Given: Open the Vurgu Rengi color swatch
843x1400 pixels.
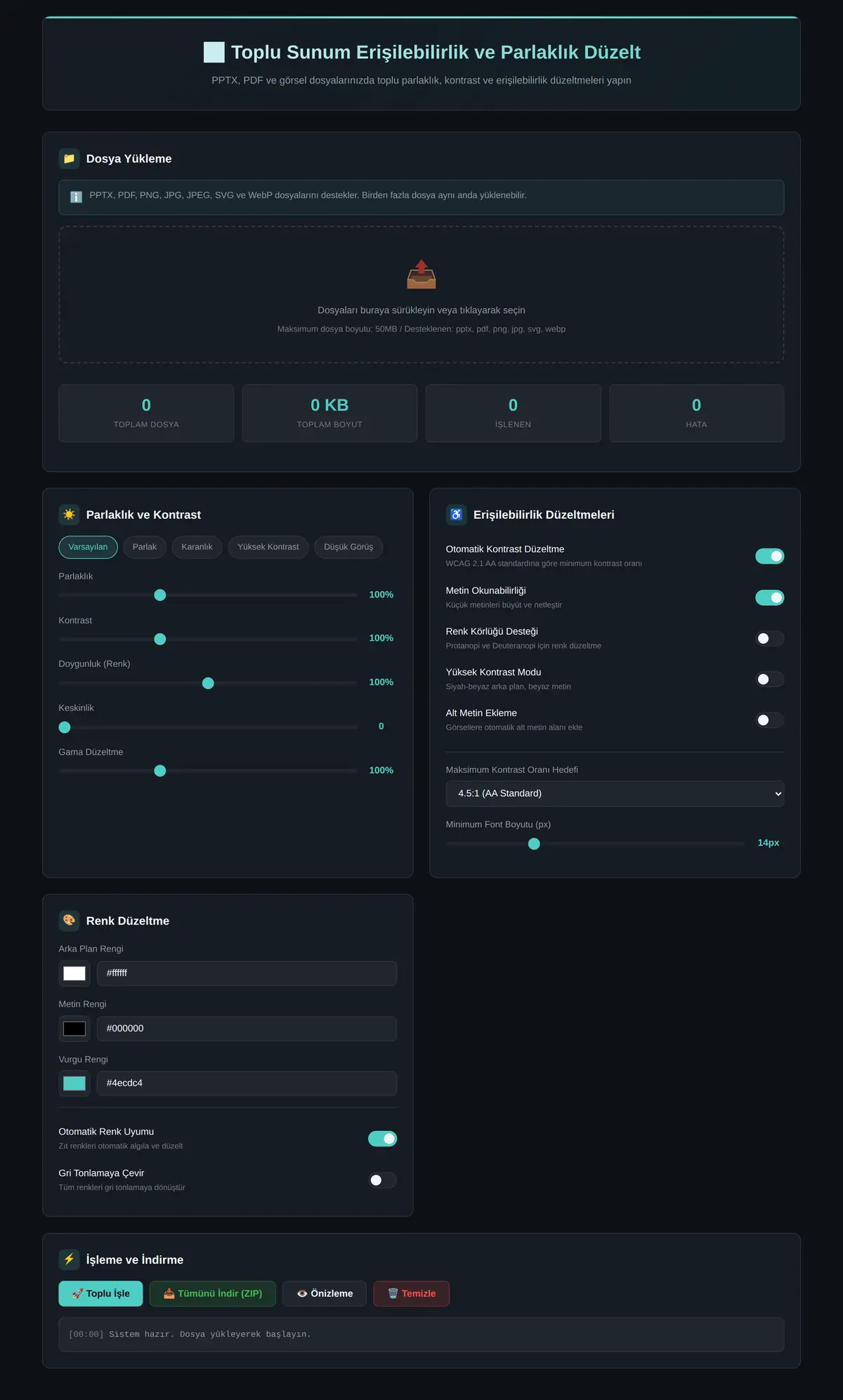Looking at the screenshot, I should pos(74,1083).
